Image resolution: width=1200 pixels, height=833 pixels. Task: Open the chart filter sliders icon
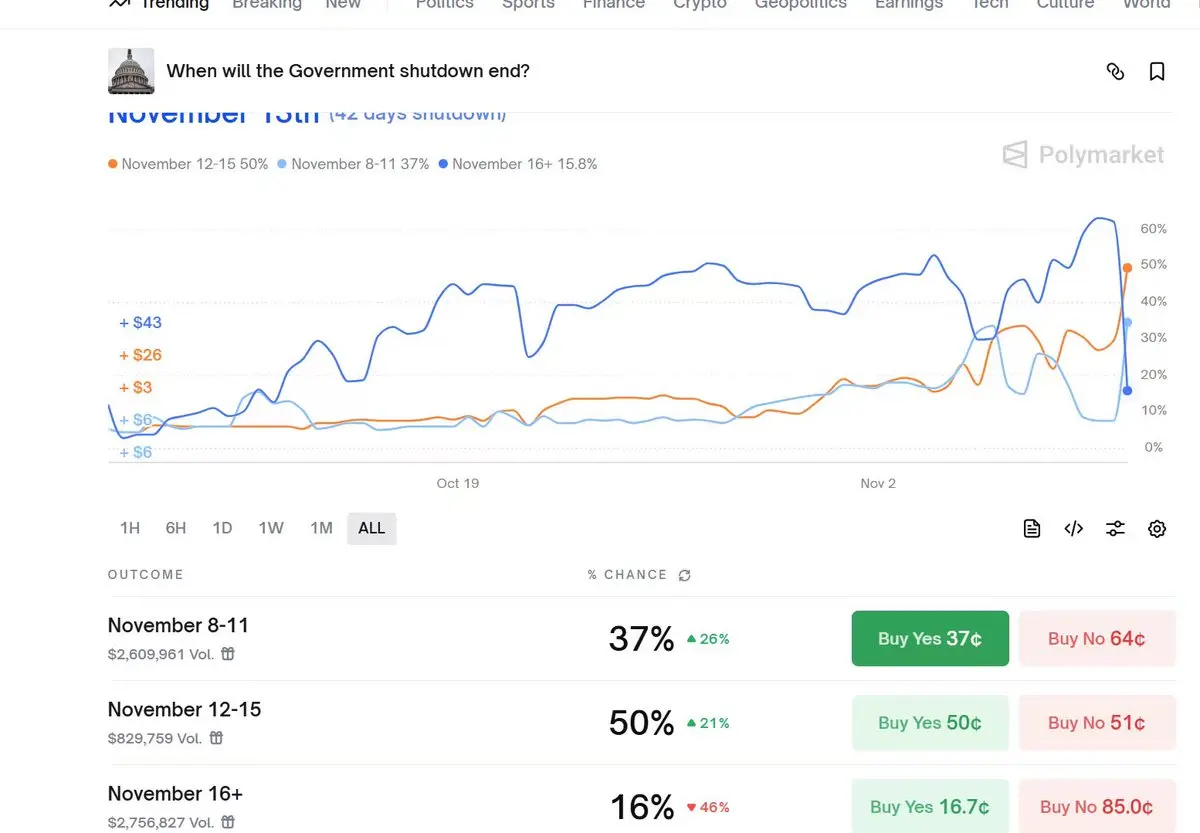tap(1115, 529)
